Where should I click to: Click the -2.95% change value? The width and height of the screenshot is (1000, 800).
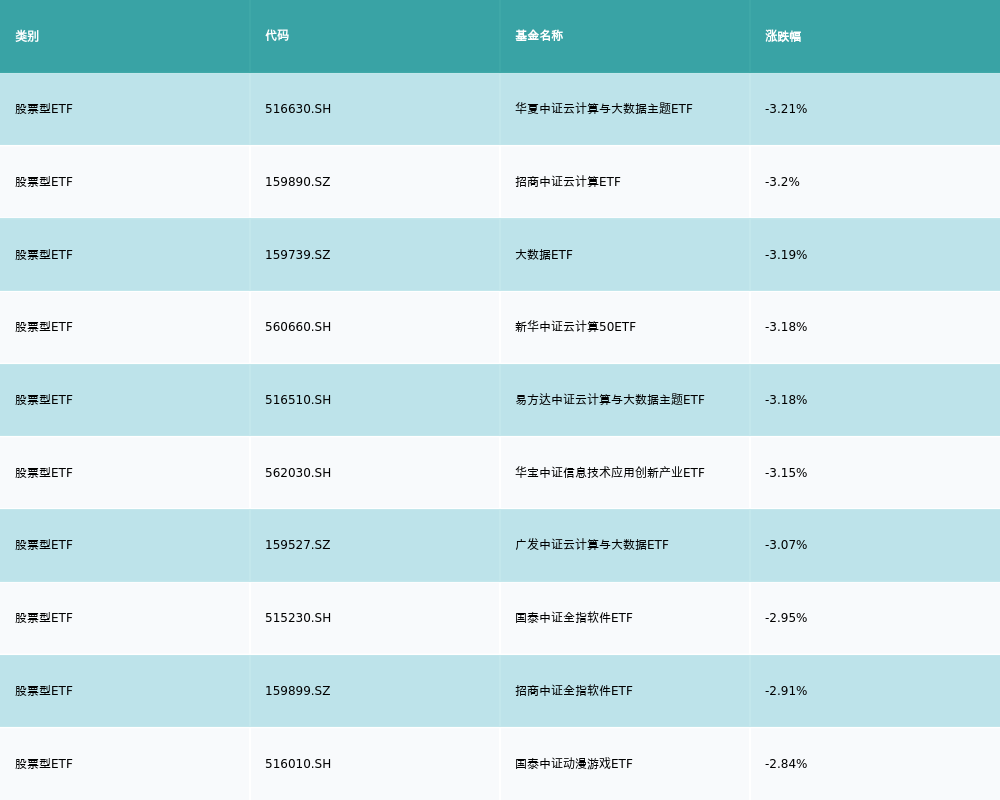[786, 618]
